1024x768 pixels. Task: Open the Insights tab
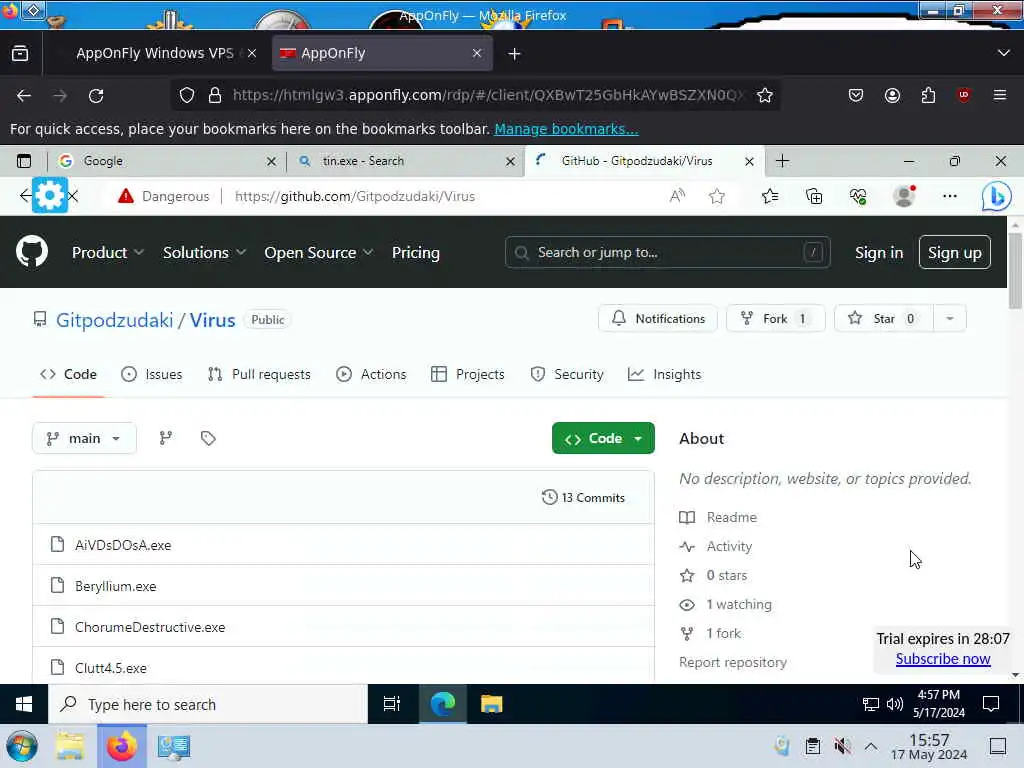pyautogui.click(x=664, y=374)
